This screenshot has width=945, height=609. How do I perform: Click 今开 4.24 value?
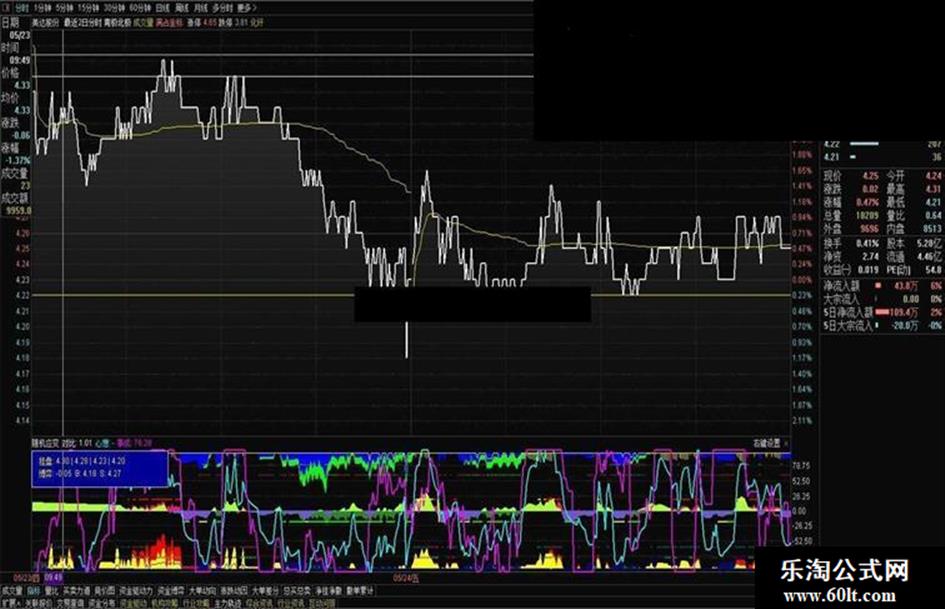coord(933,176)
